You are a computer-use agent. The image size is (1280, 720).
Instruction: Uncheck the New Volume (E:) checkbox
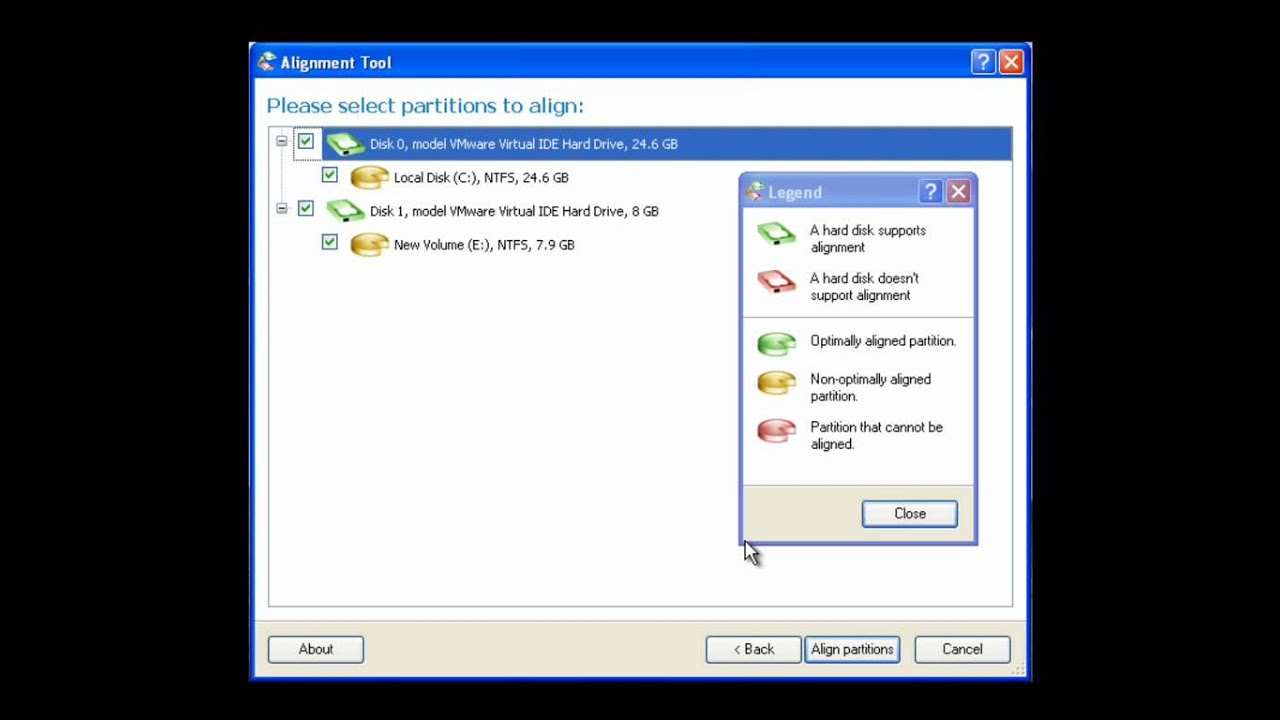pos(330,242)
